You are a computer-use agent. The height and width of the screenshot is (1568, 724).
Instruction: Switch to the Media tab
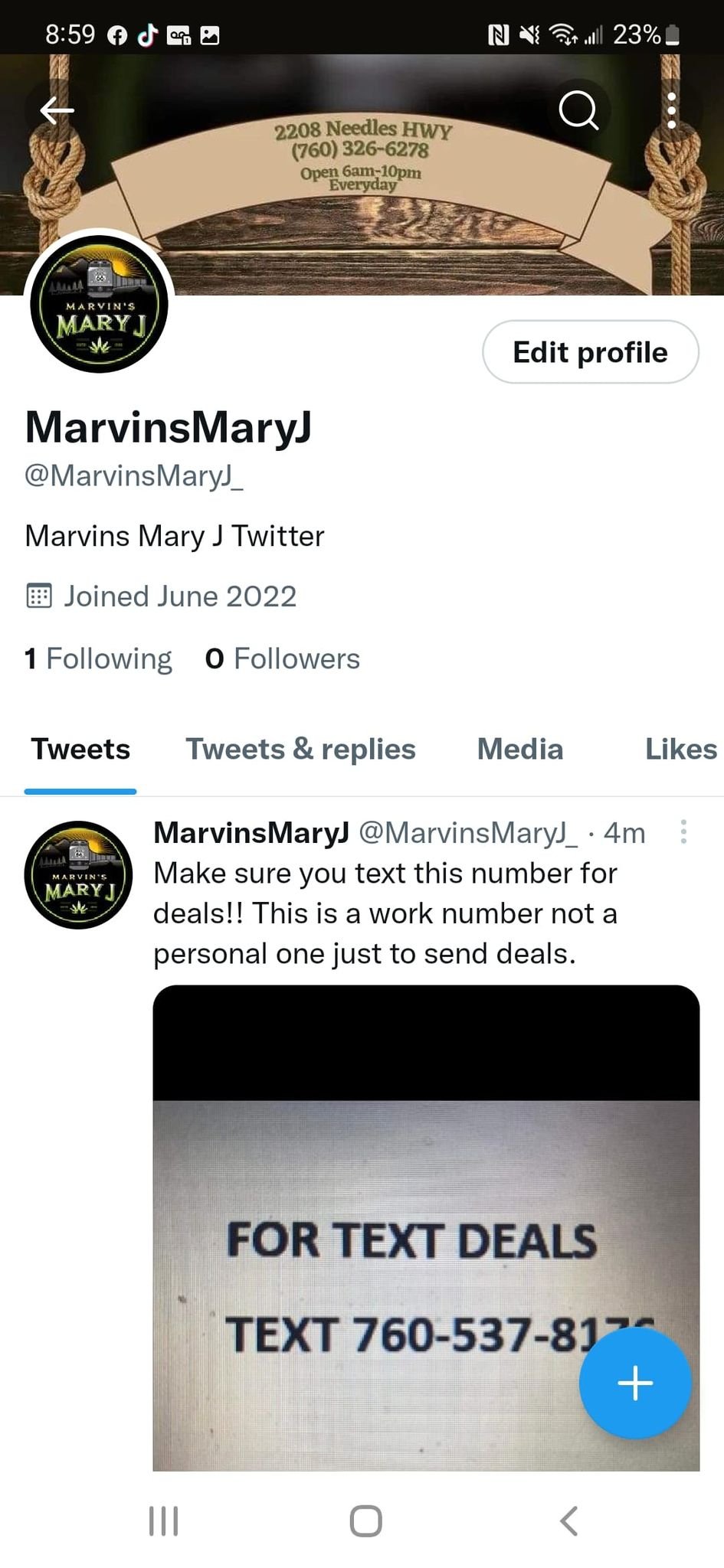coord(520,749)
